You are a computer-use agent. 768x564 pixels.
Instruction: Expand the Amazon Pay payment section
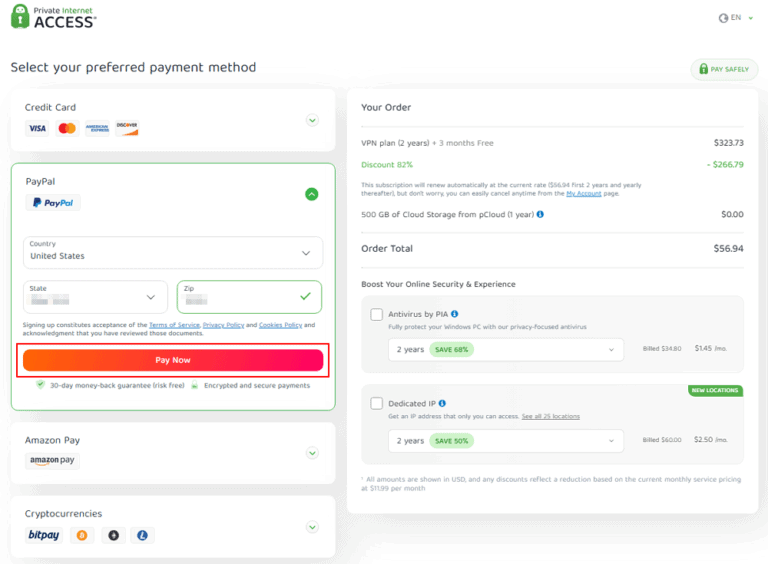312,452
